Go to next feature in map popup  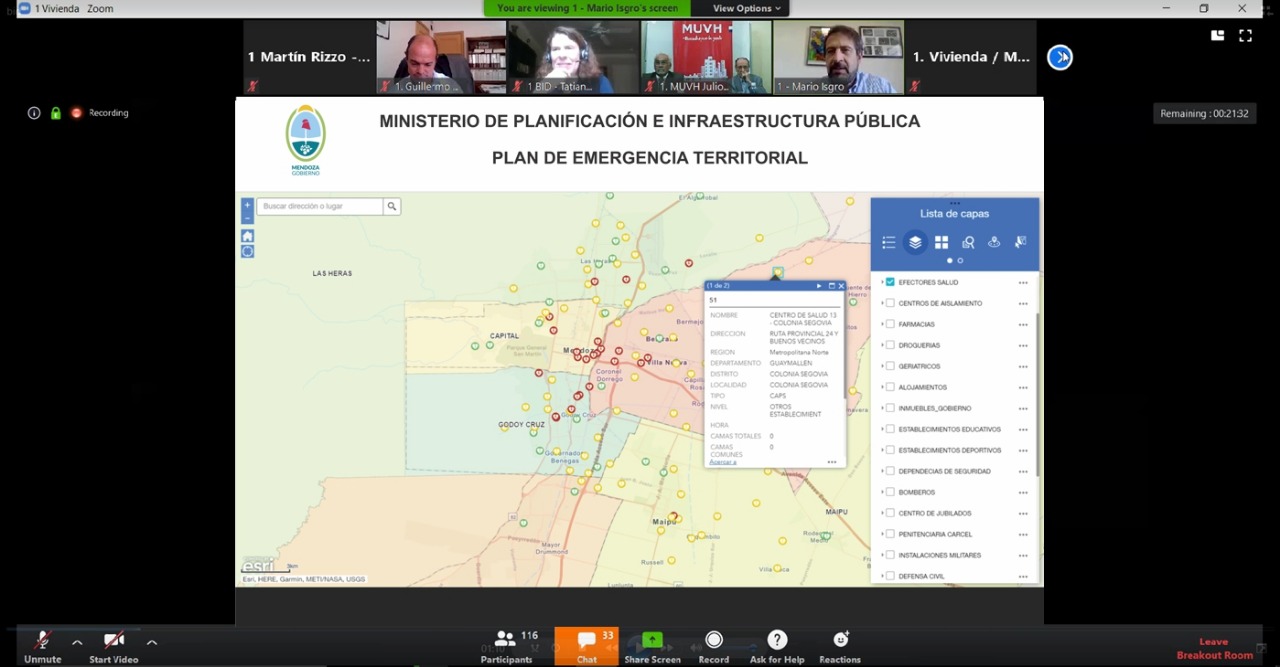(819, 286)
